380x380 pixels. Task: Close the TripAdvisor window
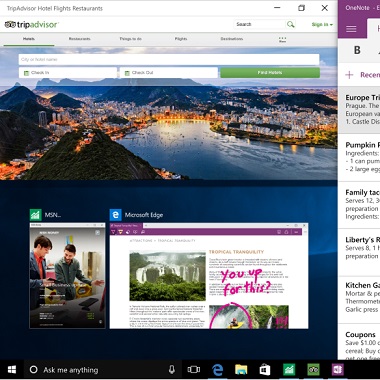[325, 8]
